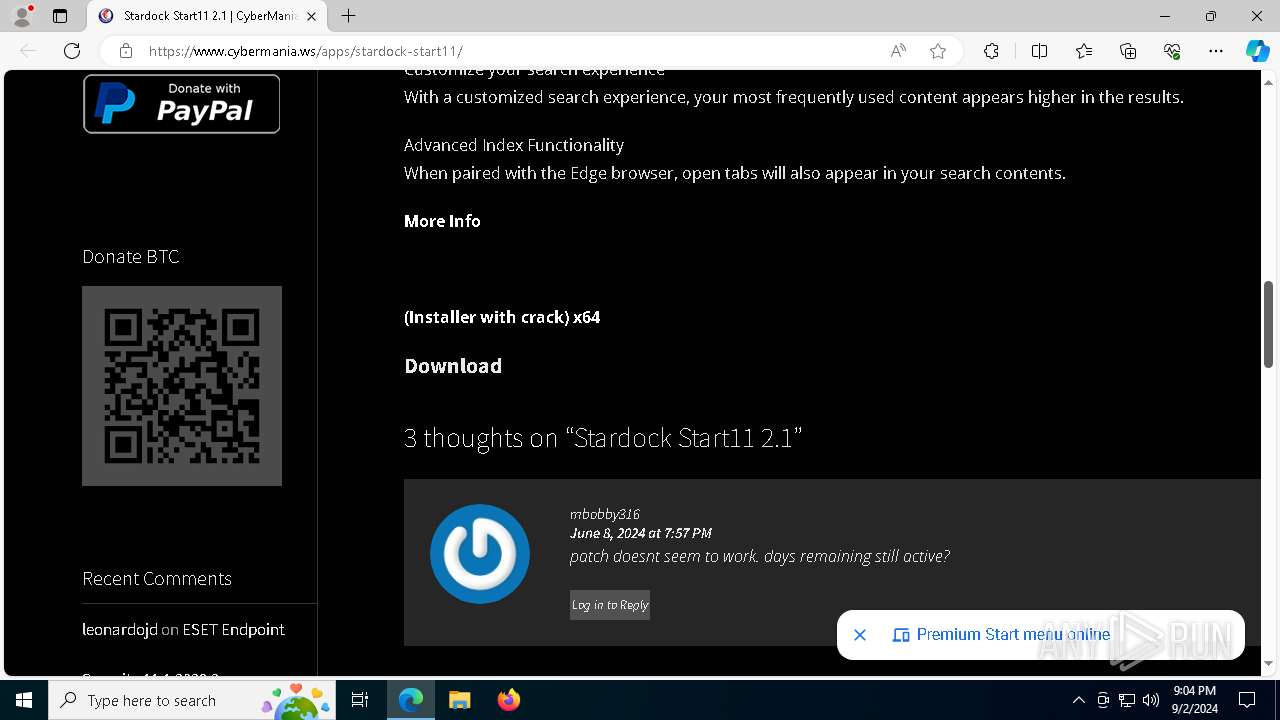Click the Download link
Image resolution: width=1280 pixels, height=720 pixels.
pyautogui.click(x=453, y=366)
